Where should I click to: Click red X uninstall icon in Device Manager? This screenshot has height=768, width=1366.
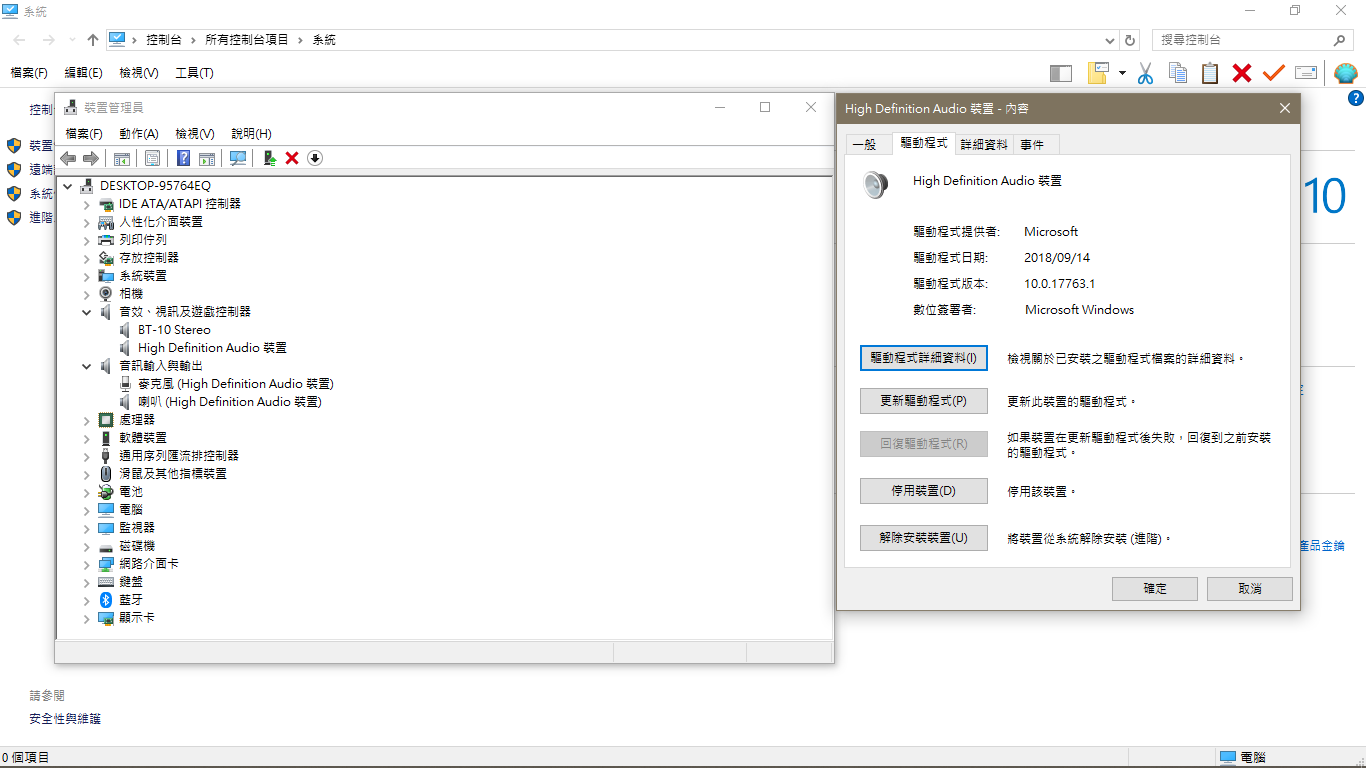point(292,158)
